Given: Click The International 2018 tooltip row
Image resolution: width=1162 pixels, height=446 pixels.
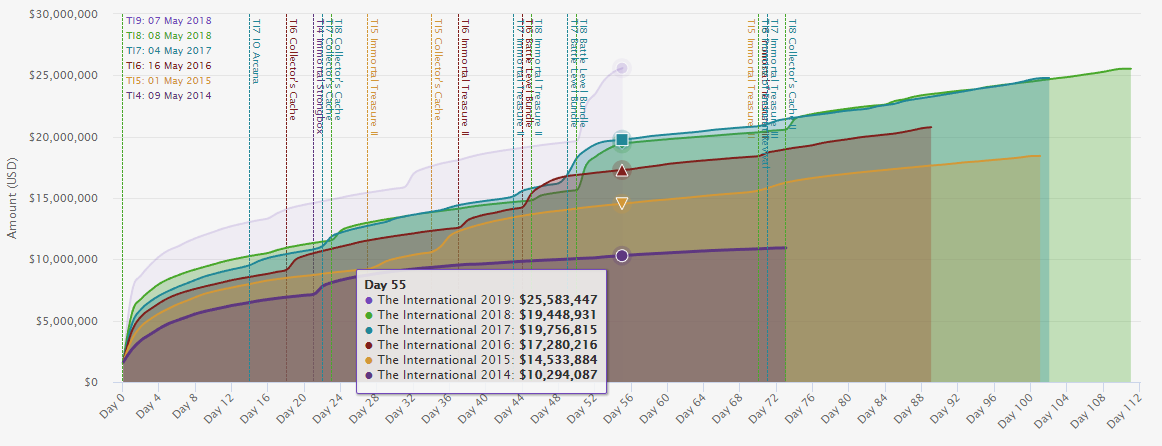Looking at the screenshot, I should point(482,315).
